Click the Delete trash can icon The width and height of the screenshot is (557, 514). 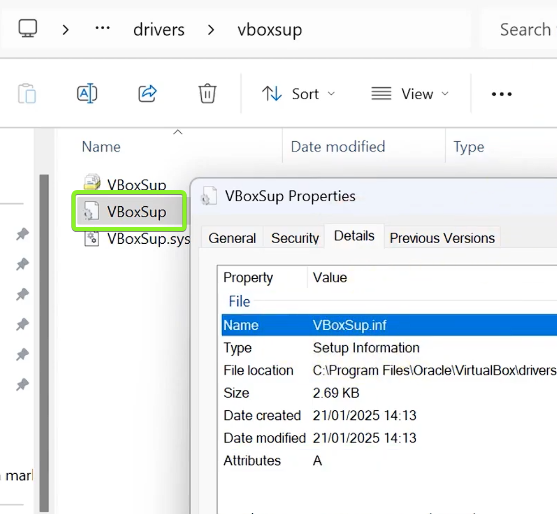pos(207,93)
